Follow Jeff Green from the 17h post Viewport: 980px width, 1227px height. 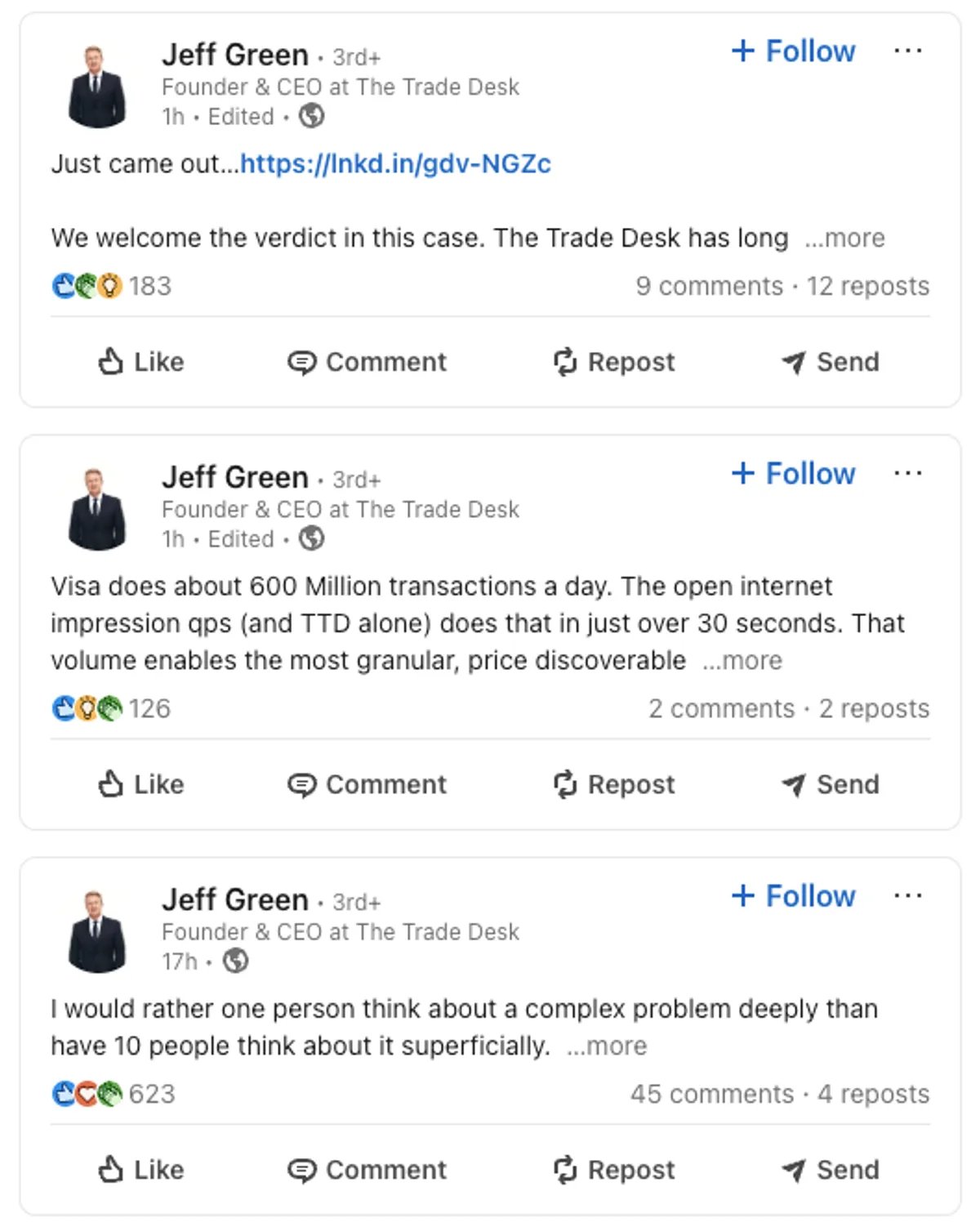[793, 896]
